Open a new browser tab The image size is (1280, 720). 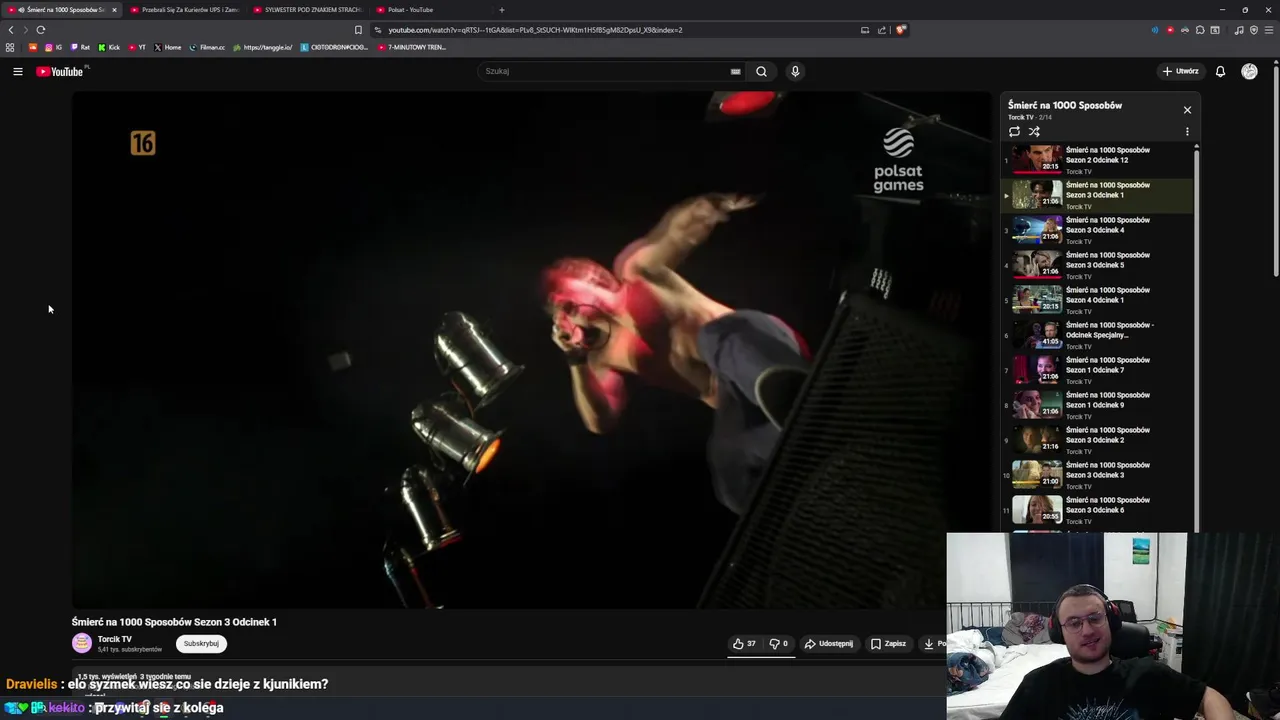pyautogui.click(x=502, y=10)
